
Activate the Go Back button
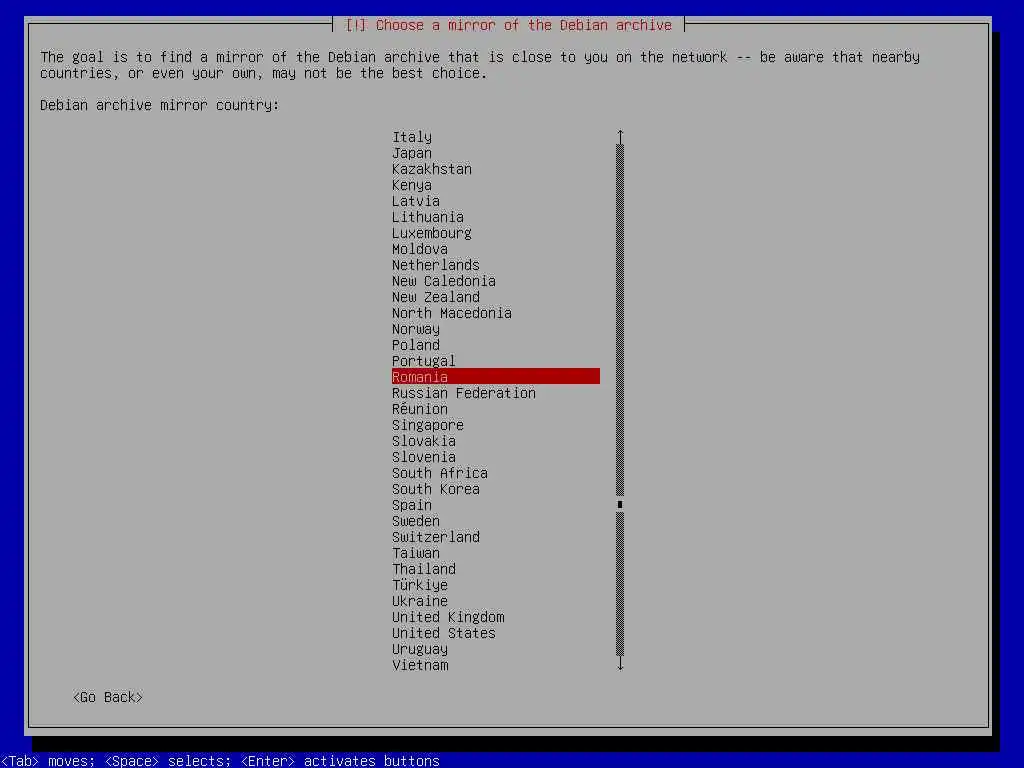click(x=108, y=697)
